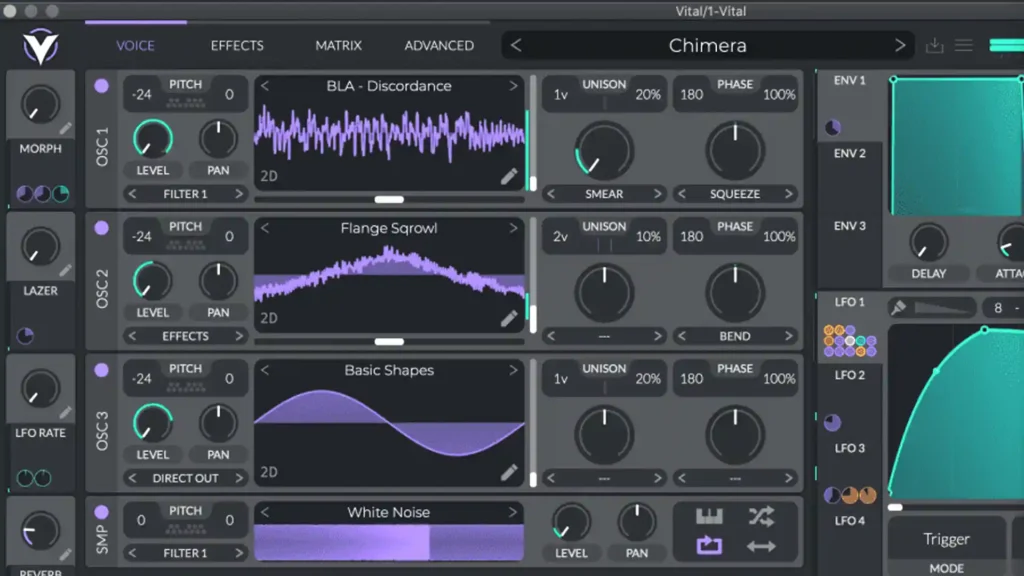Open Chimera preset browser
The width and height of the screenshot is (1024, 576).
point(707,46)
